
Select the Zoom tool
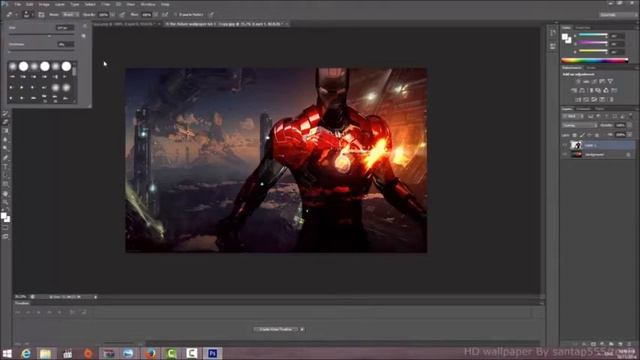point(5,202)
